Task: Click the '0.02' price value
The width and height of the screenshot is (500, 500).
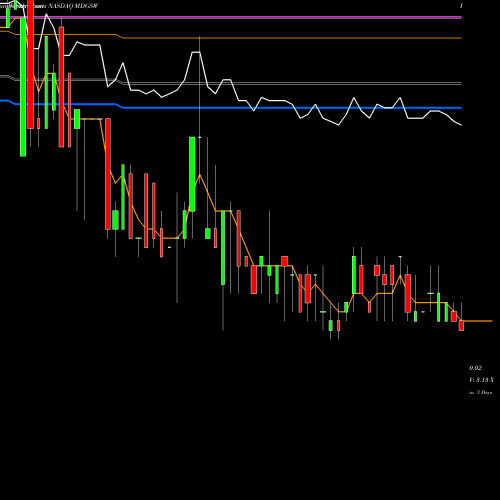Action: (475, 368)
